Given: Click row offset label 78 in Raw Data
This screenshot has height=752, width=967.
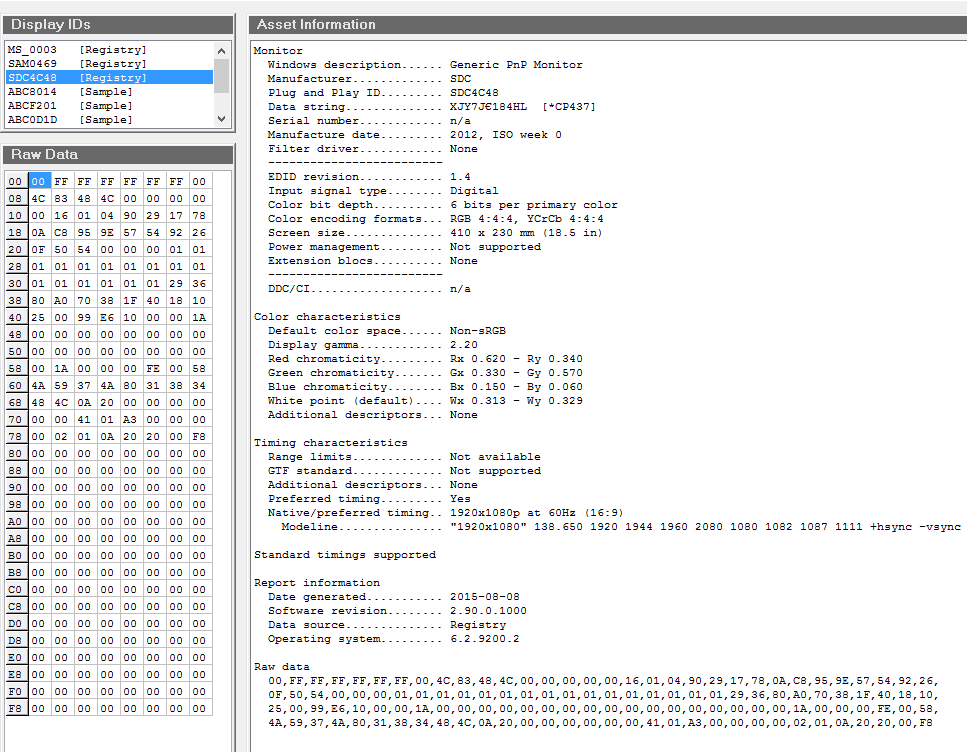Looking at the screenshot, I should pos(15,436).
